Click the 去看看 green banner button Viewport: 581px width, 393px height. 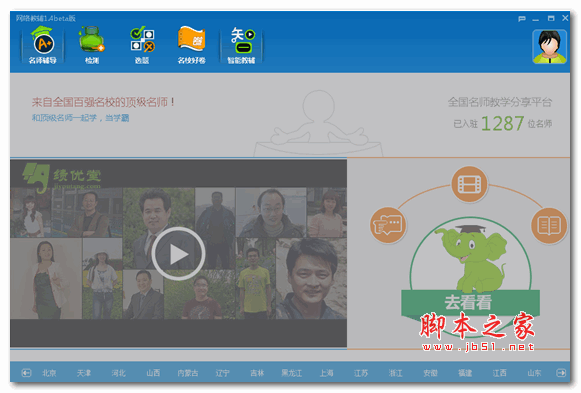tap(470, 303)
